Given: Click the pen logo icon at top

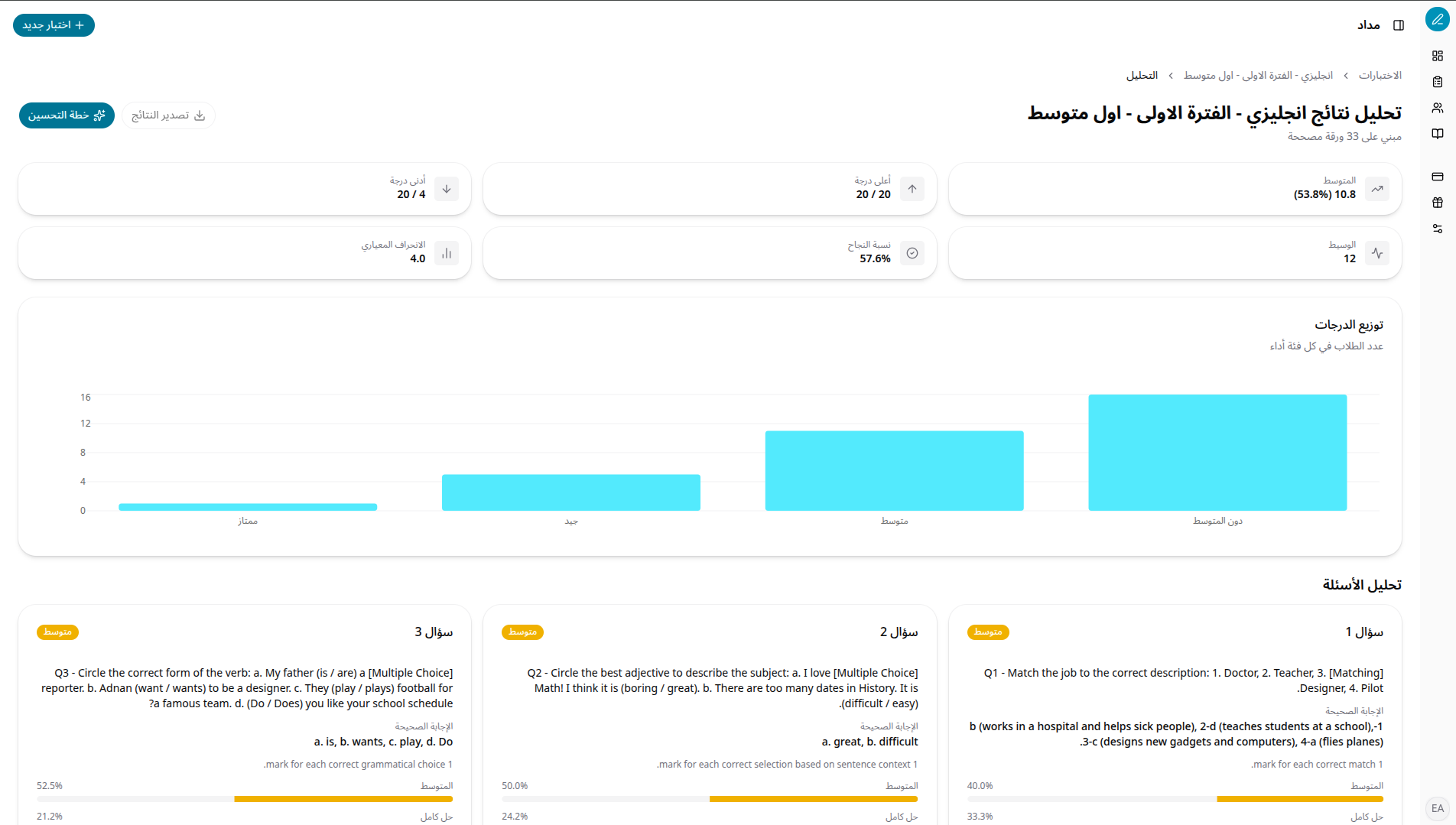Looking at the screenshot, I should 1438,20.
